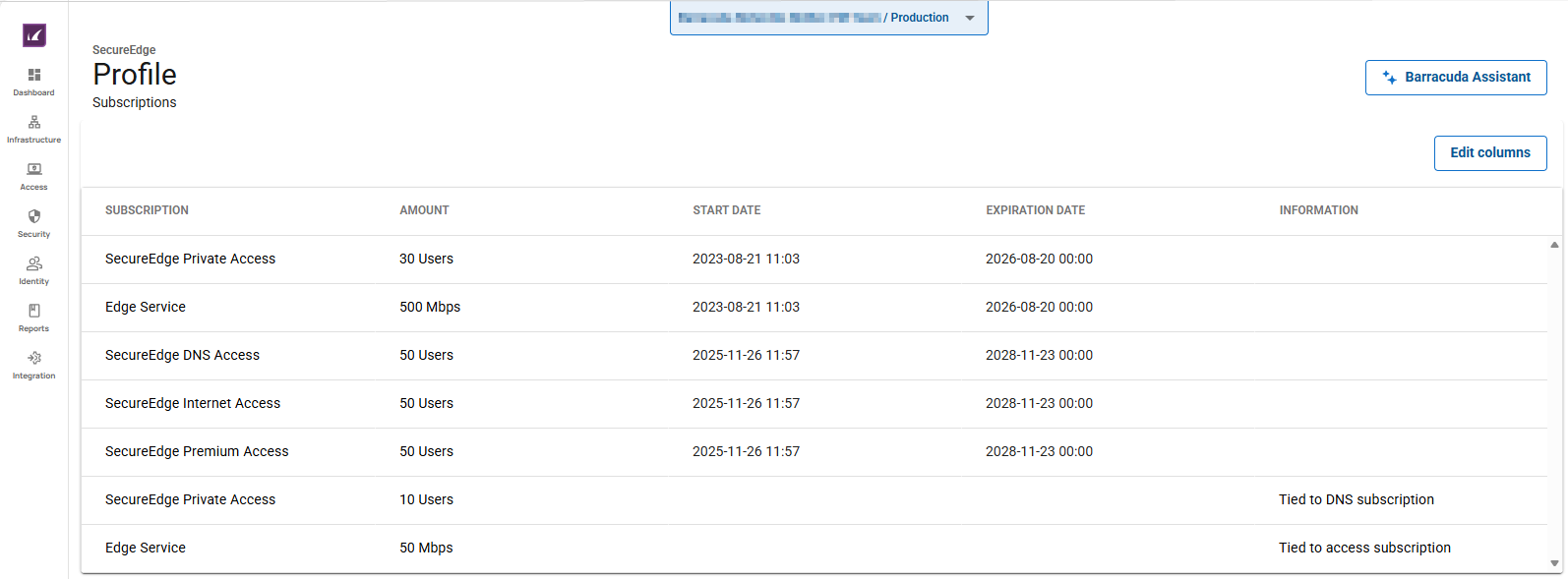Click the Edit columns button

(1489, 153)
